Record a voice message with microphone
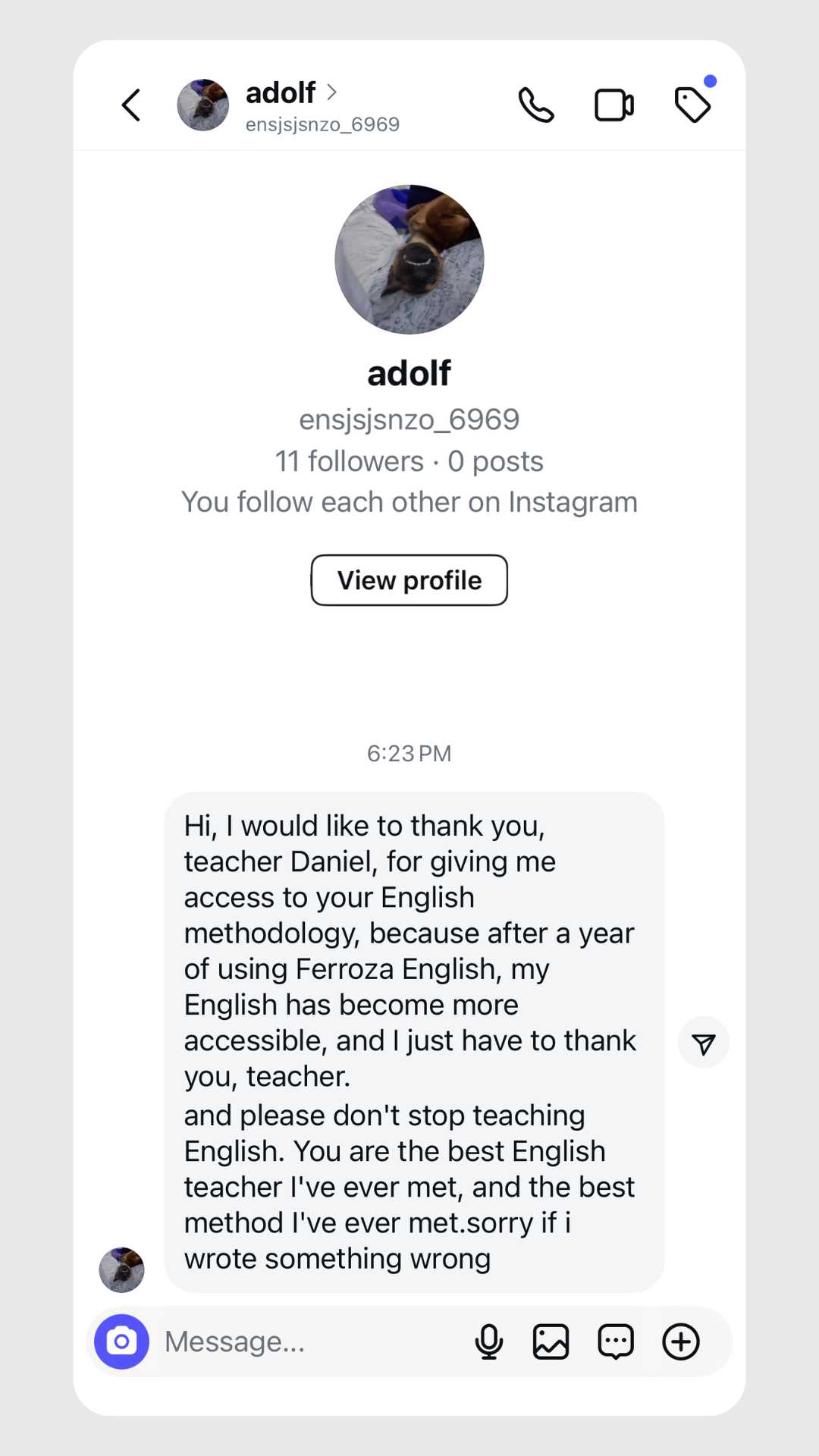This screenshot has width=819, height=1456. tap(489, 1341)
